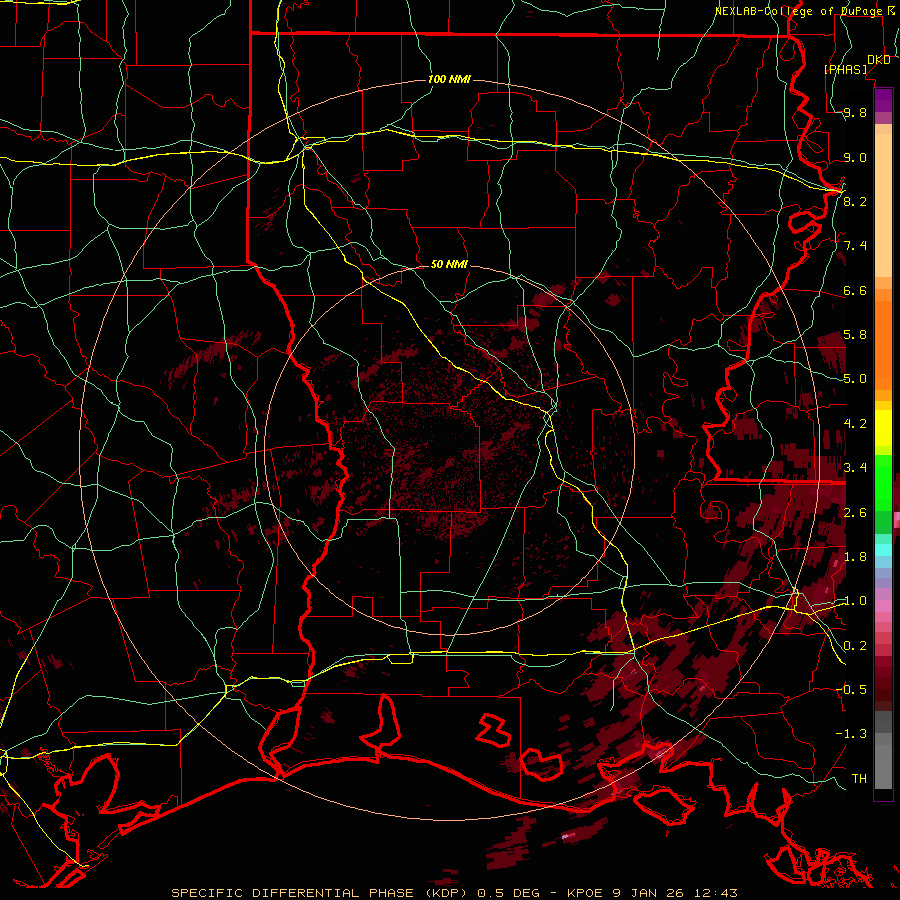Screen dimensions: 900x900
Task: Click the 1.0 value on the color scale
Action: tap(855, 601)
